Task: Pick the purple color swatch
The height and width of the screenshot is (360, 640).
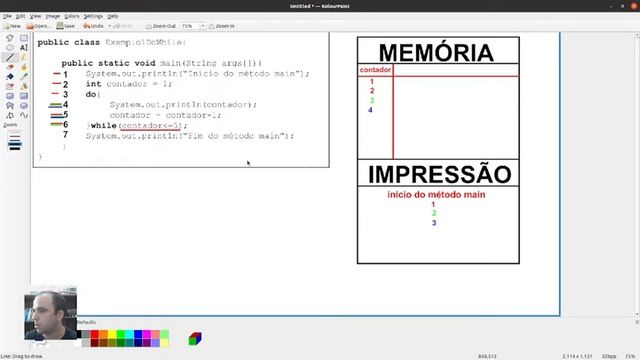Action: 147,343
